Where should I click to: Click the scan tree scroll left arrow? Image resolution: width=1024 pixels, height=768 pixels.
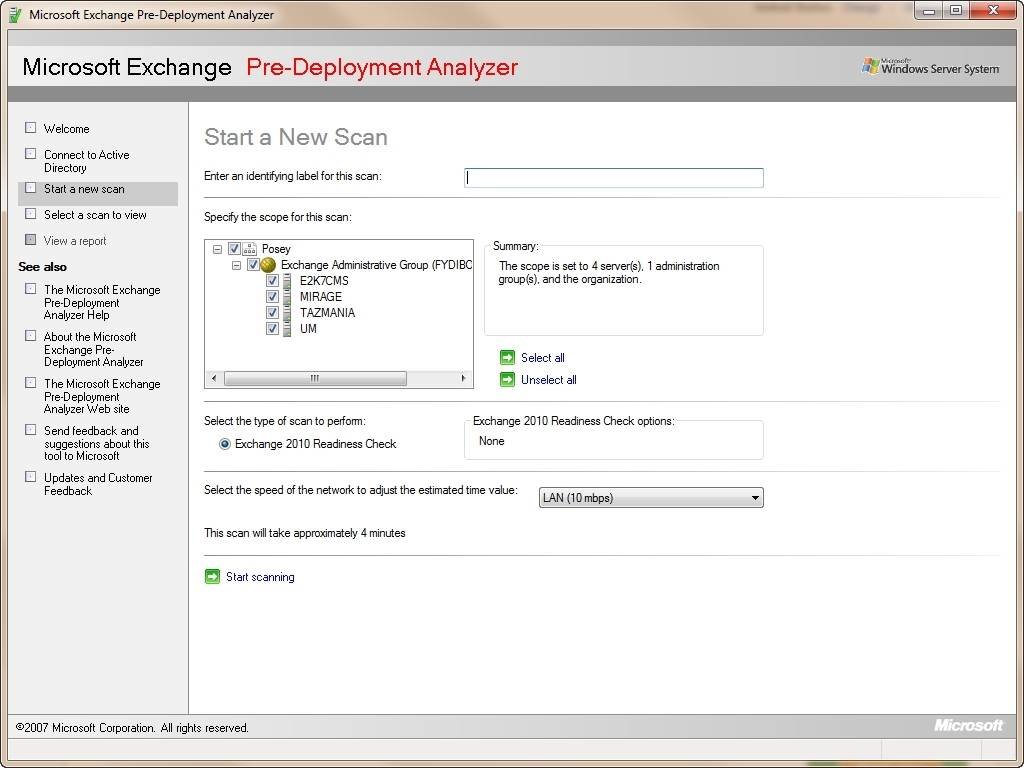[214, 378]
